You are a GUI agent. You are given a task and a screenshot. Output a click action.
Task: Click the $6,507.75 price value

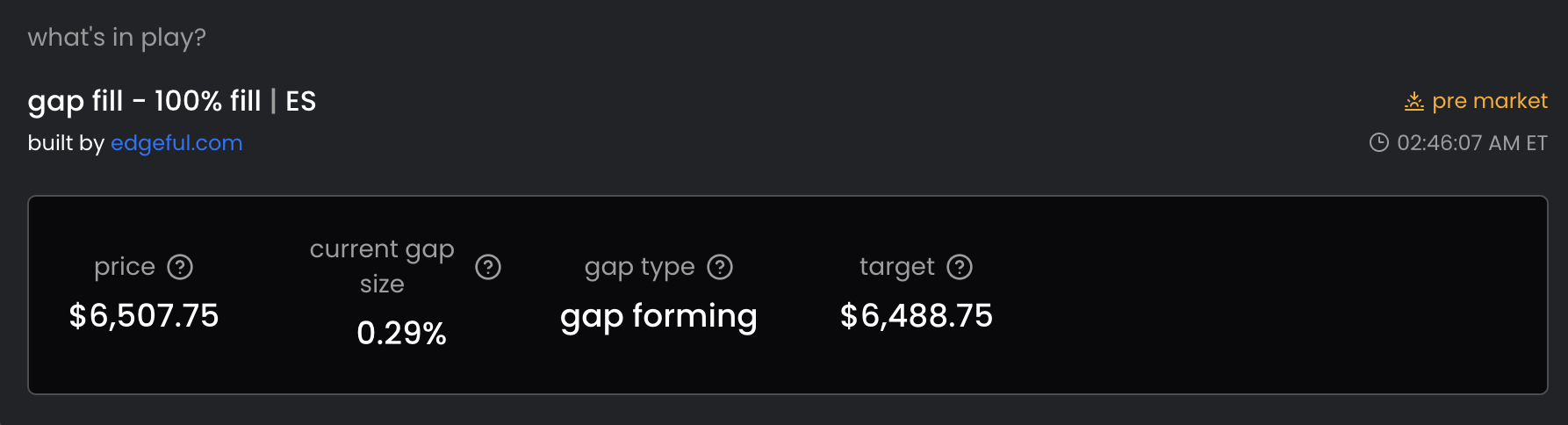pos(144,316)
